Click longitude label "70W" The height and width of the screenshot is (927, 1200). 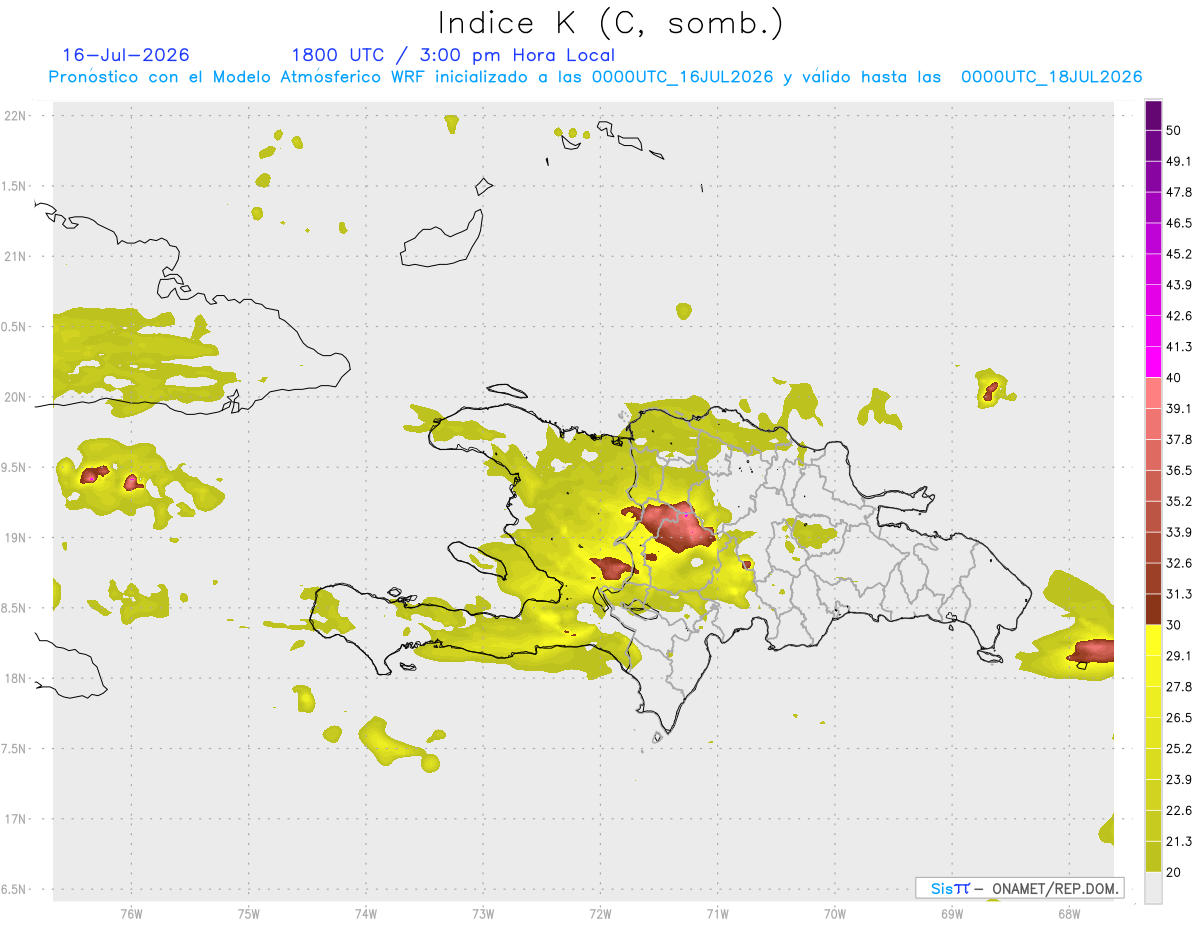coord(834,913)
